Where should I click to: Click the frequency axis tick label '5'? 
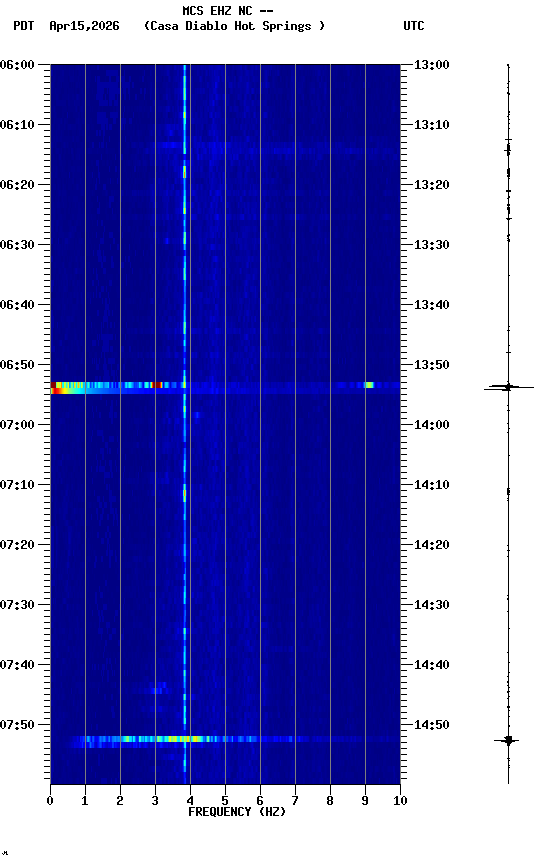pos(225,801)
